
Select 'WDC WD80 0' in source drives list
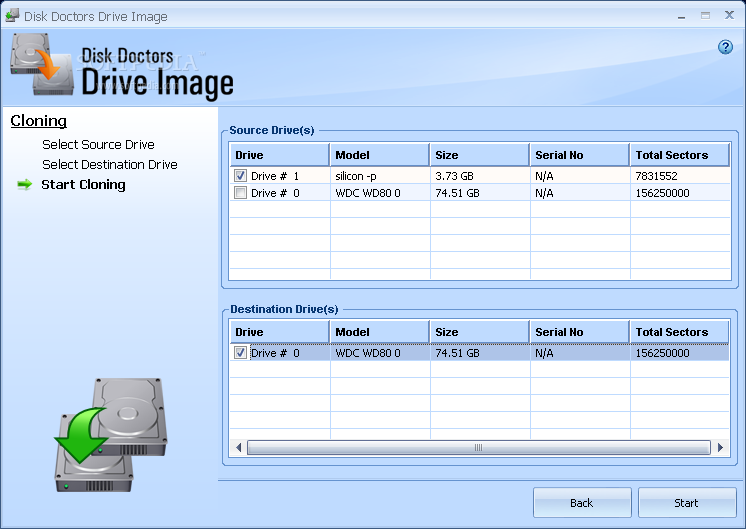coord(368,193)
